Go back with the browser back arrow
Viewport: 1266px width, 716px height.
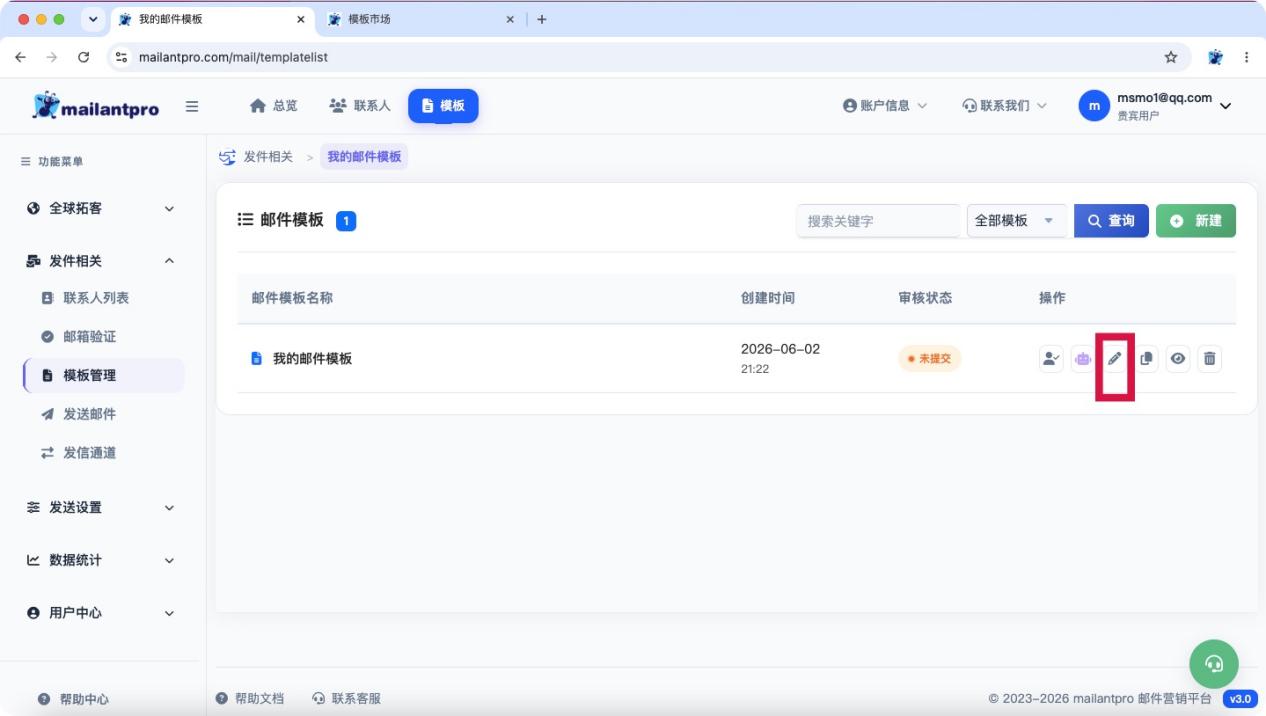point(21,57)
